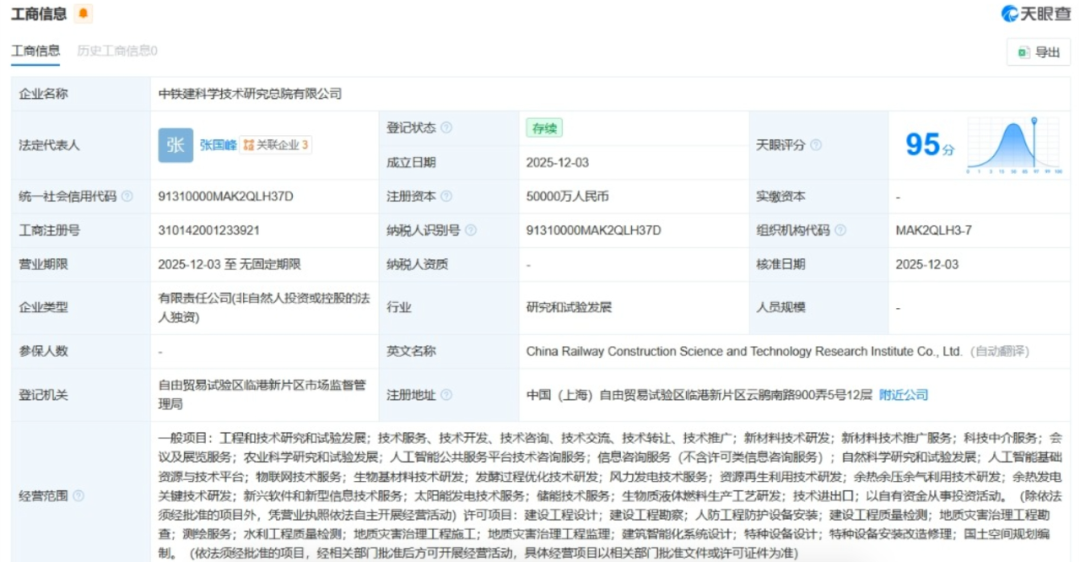Open the 工商信息 tab
This screenshot has height=562, width=1080.
35,51
